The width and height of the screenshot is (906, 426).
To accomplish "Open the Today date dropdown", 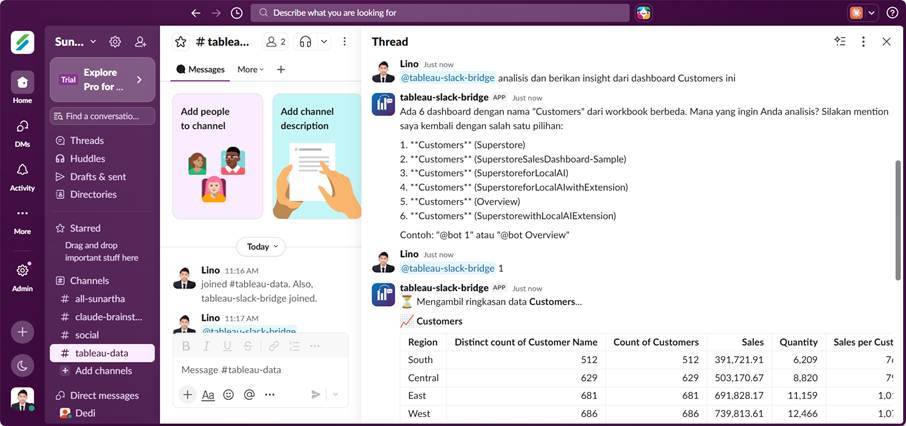I will pos(261,247).
